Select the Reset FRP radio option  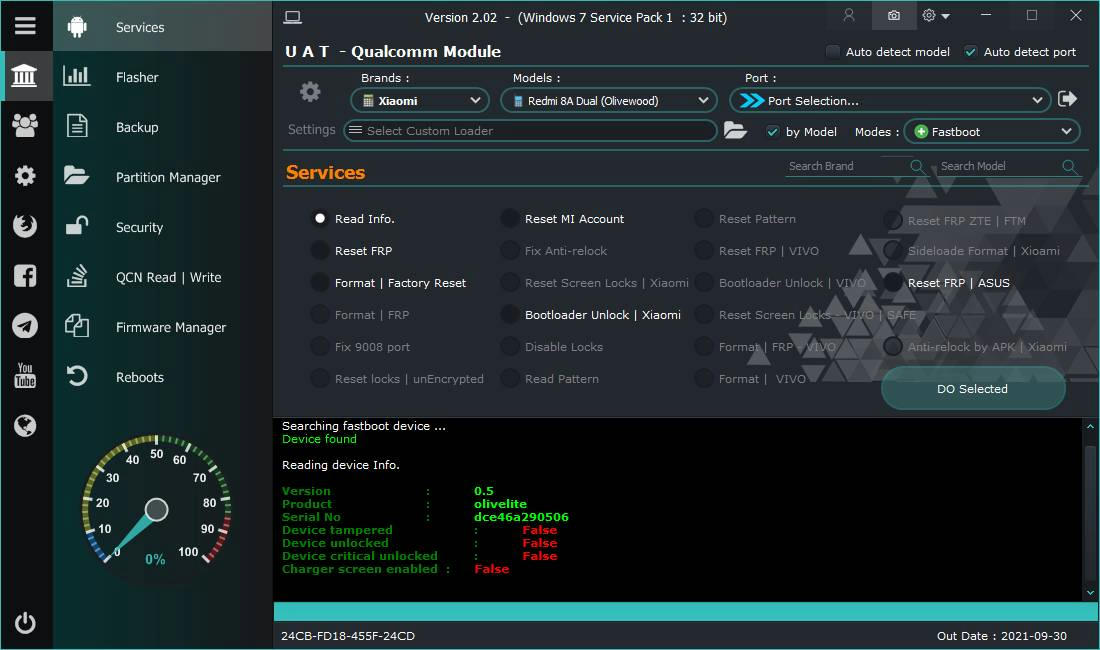320,250
